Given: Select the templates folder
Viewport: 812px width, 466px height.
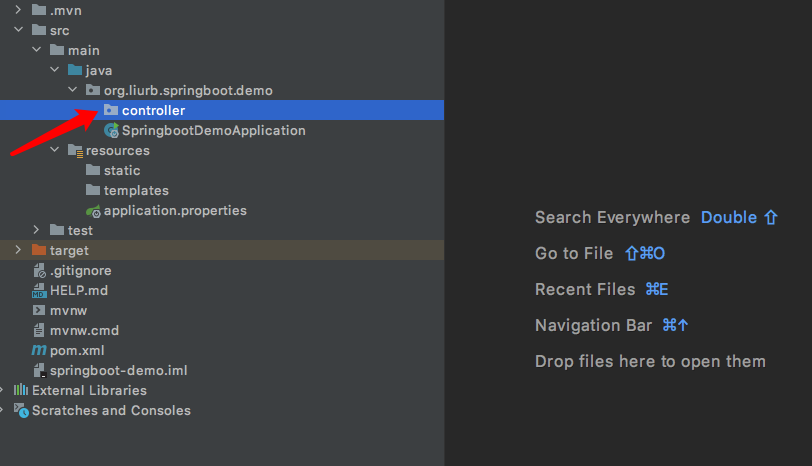Looking at the screenshot, I should click(x=222, y=191).
